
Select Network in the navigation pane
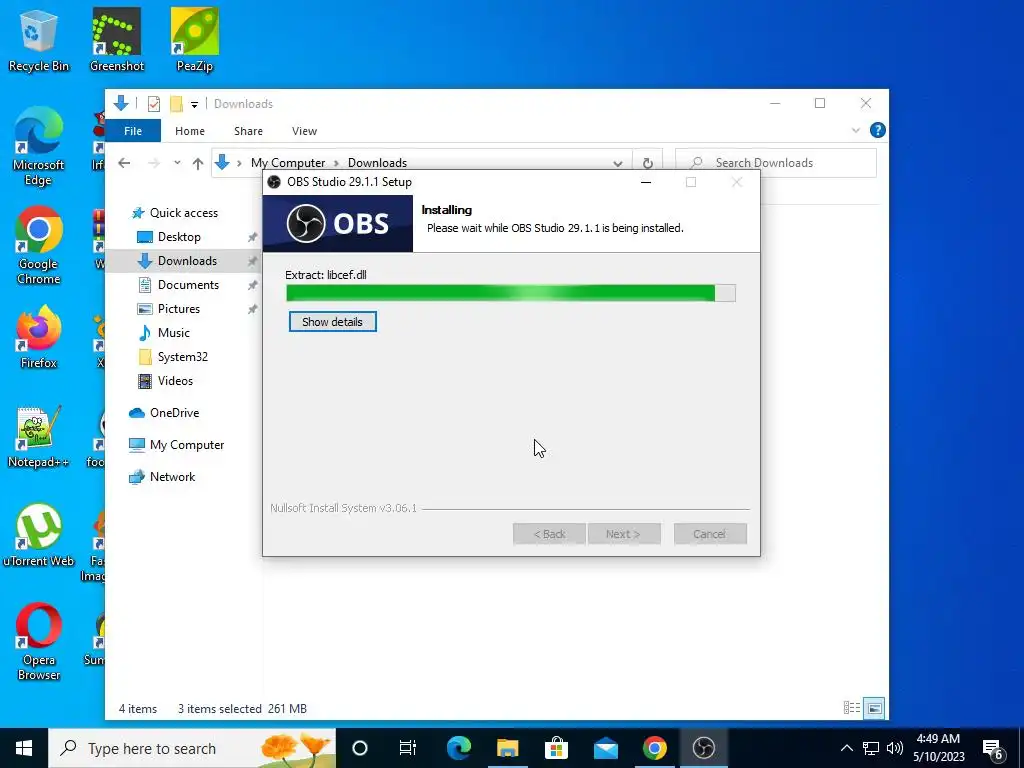pos(172,477)
